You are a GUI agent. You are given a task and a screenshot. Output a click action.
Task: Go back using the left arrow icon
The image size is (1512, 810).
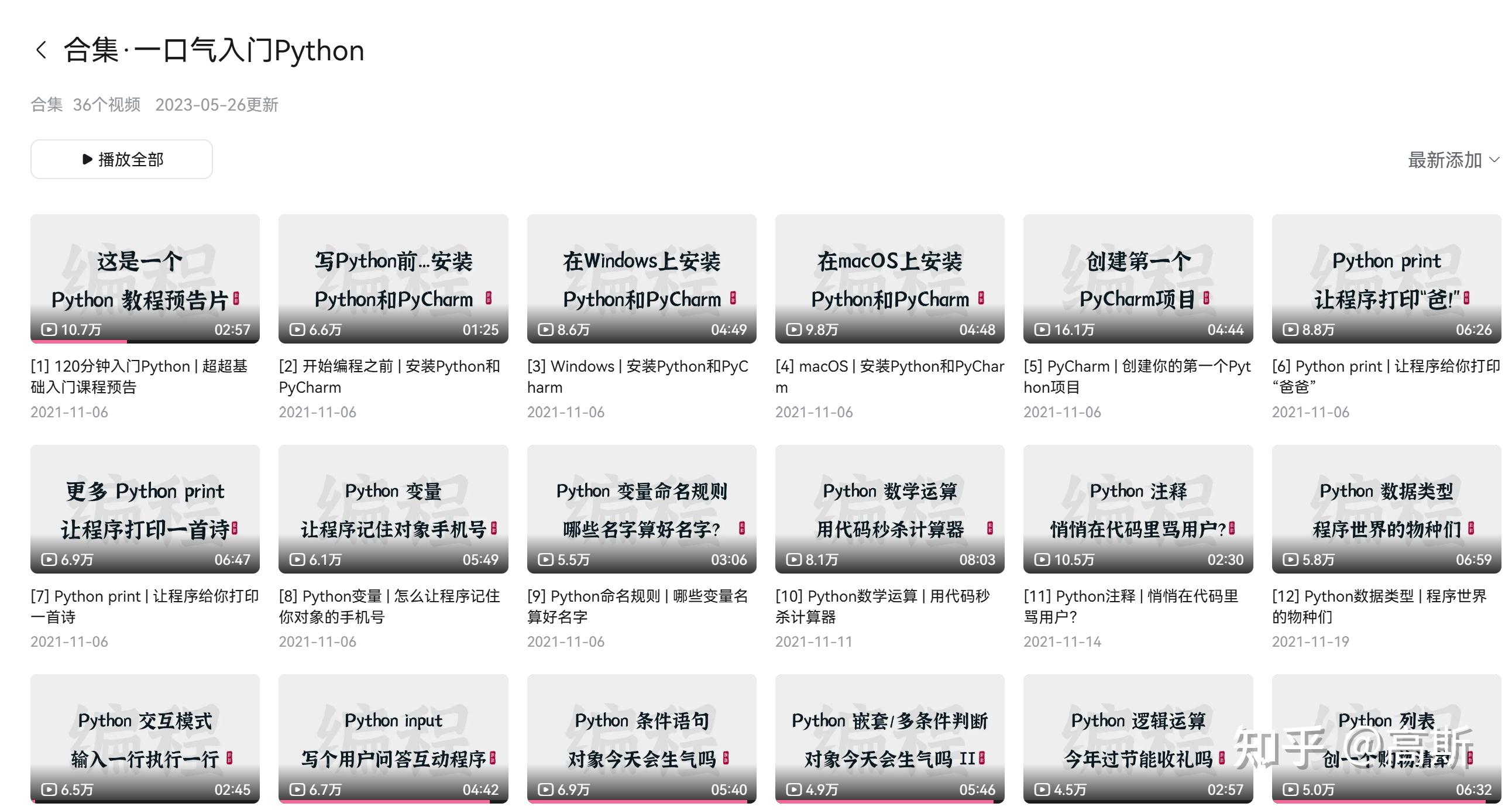coord(41,50)
